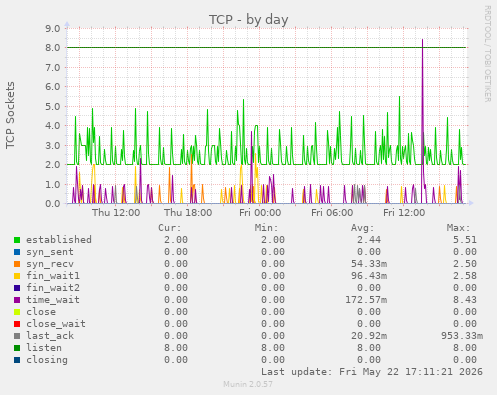Click the 'Munin 2.0.57' version footer
Screen dimensions: 497x395
coord(248,384)
